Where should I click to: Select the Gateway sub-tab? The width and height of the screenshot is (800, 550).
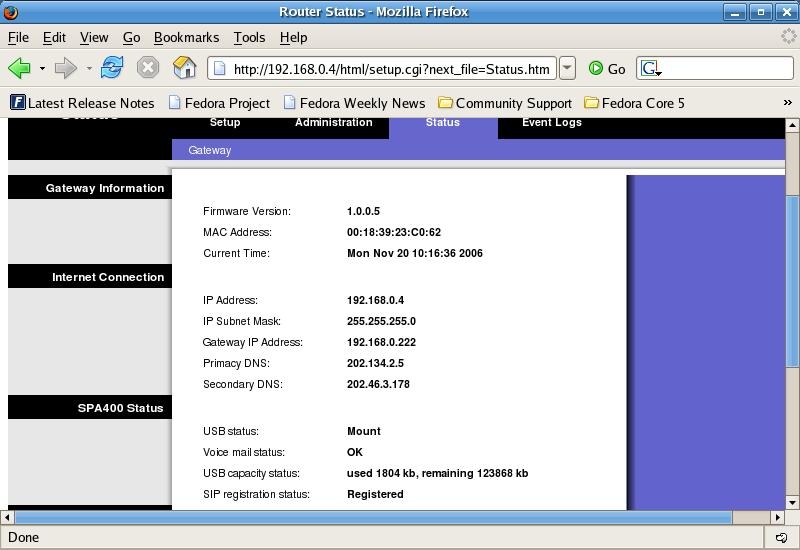click(209, 150)
